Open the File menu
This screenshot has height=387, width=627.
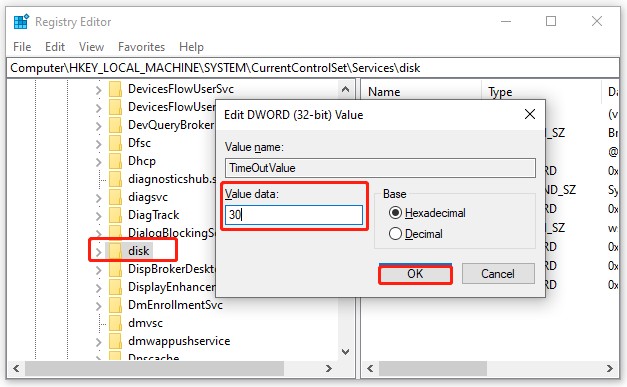(x=22, y=47)
